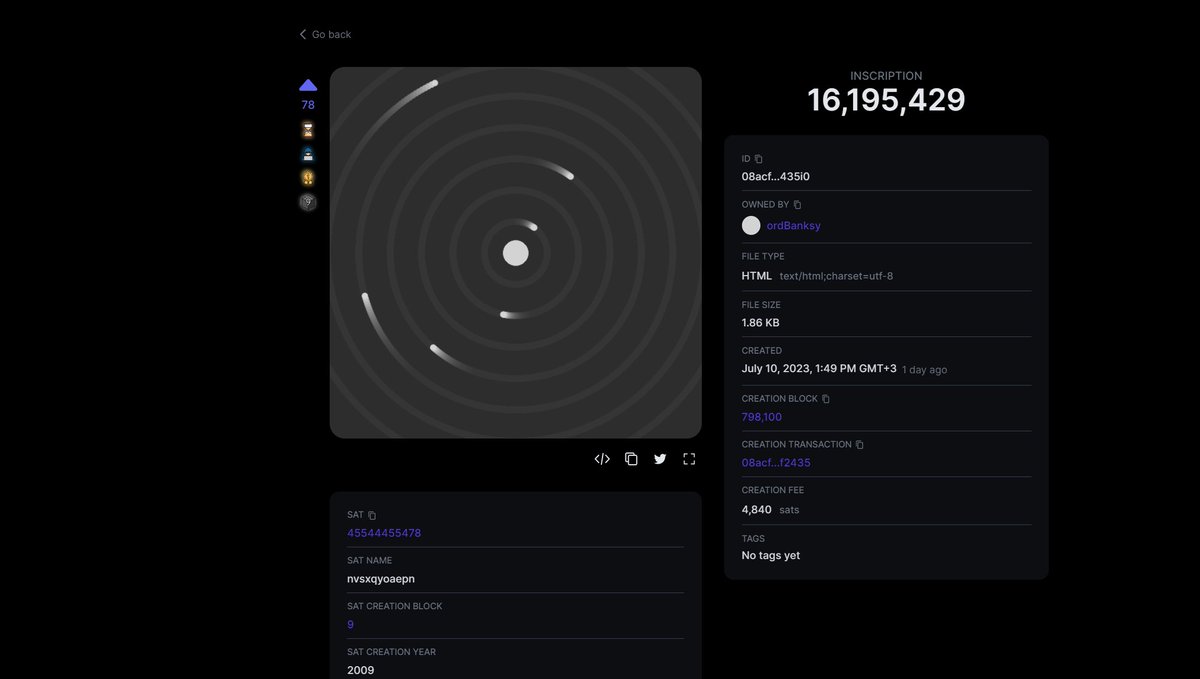Click the sat name nvsxqyoaepn

click(381, 579)
